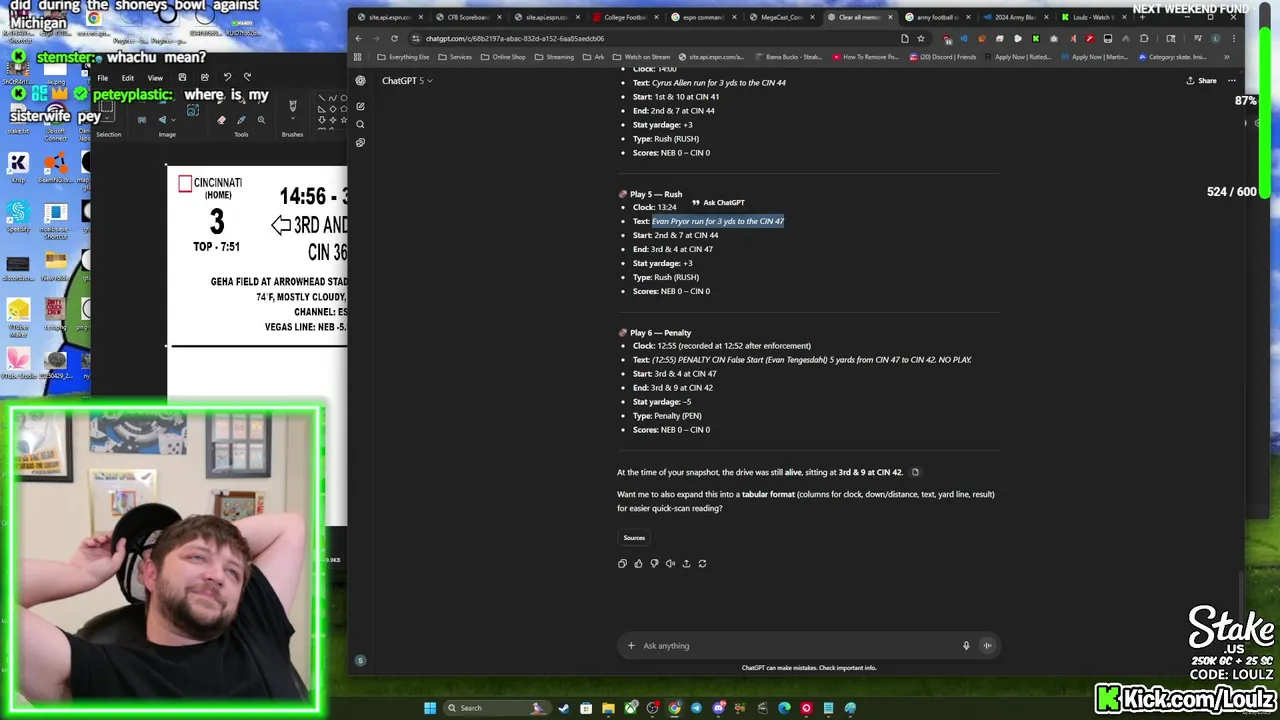Viewport: 1280px width, 720px height.
Task: Show more bookmarks with the chevron
Action: (x=1227, y=57)
